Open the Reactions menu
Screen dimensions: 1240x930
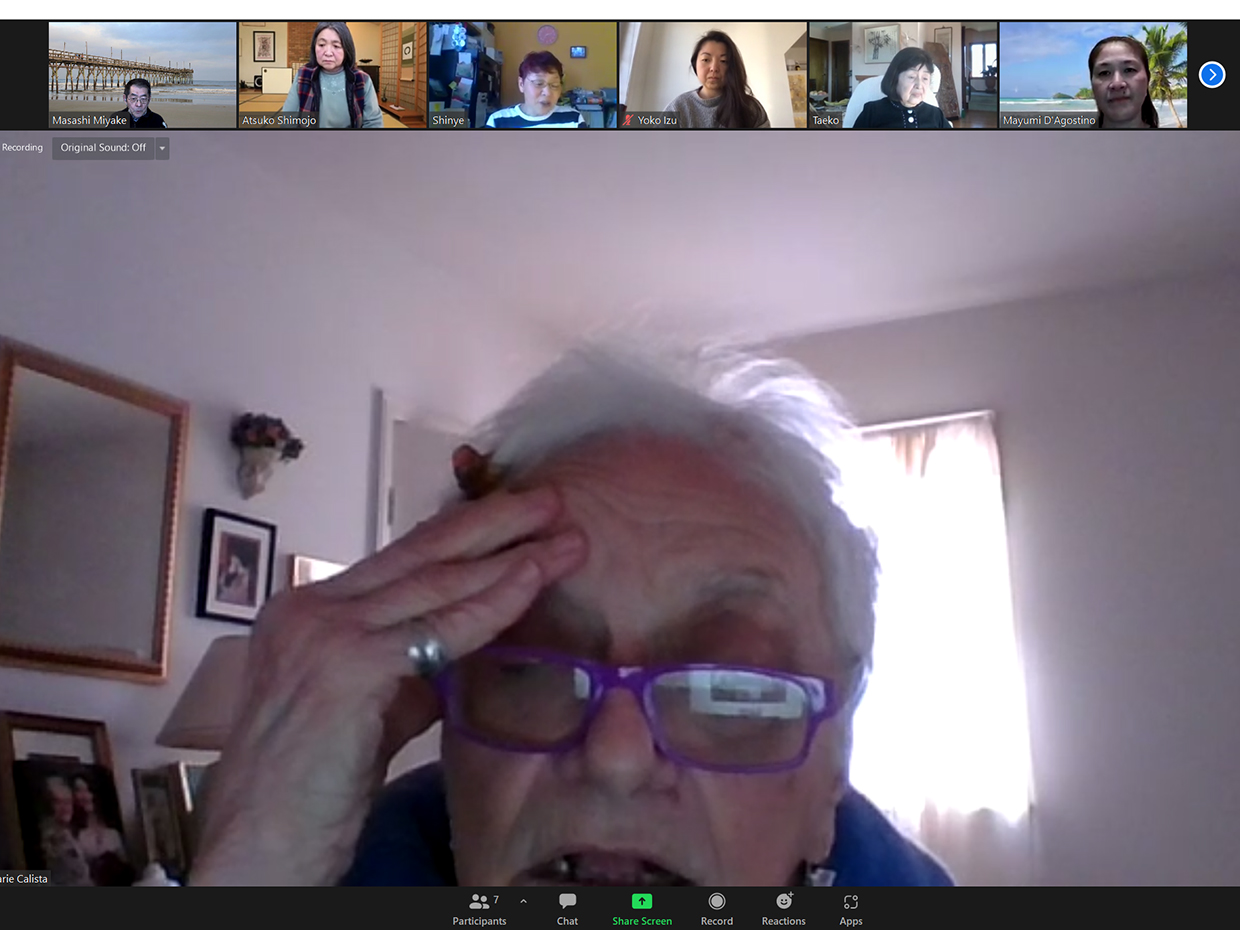783,909
